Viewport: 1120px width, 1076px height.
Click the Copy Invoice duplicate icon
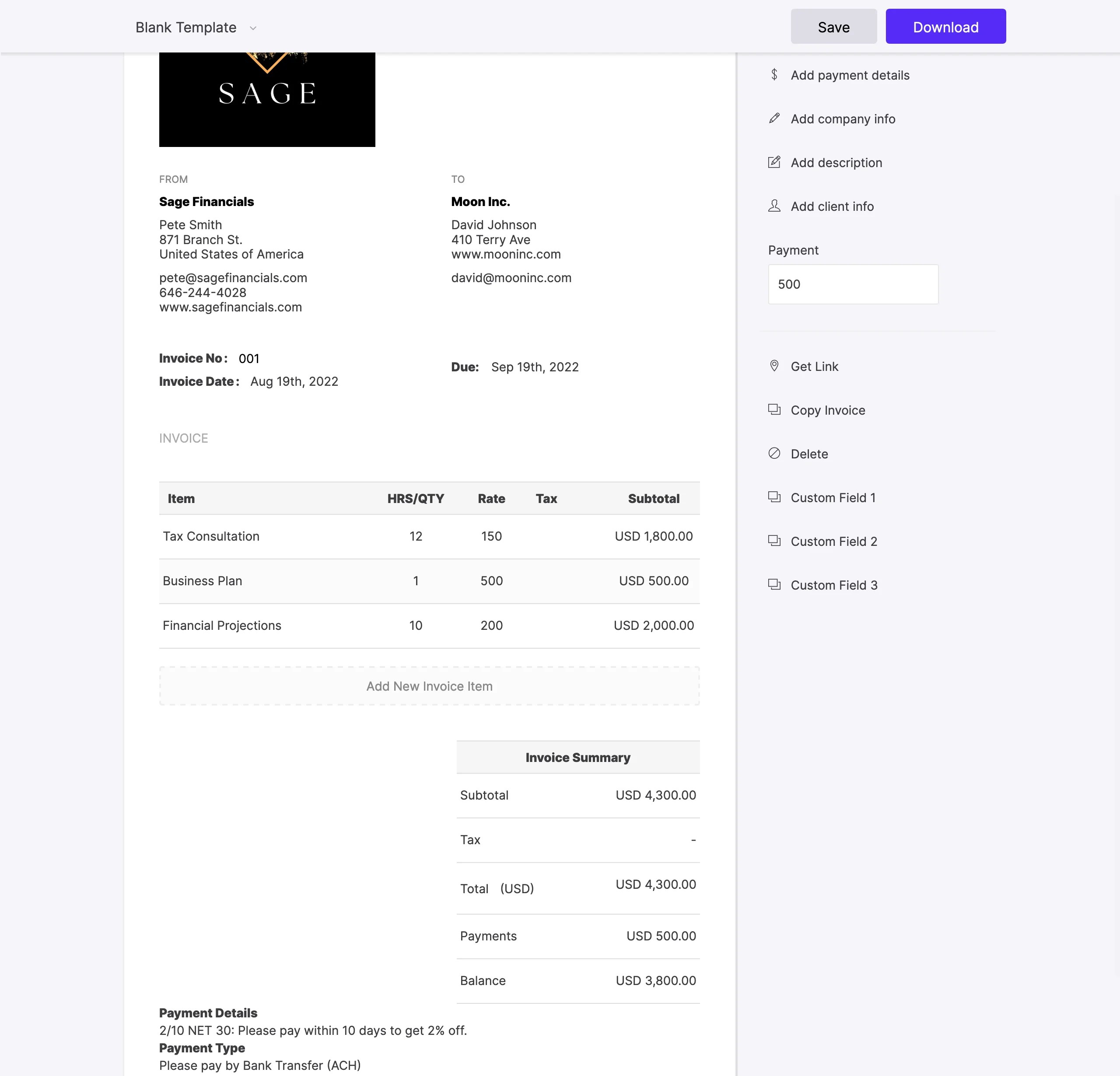773,410
